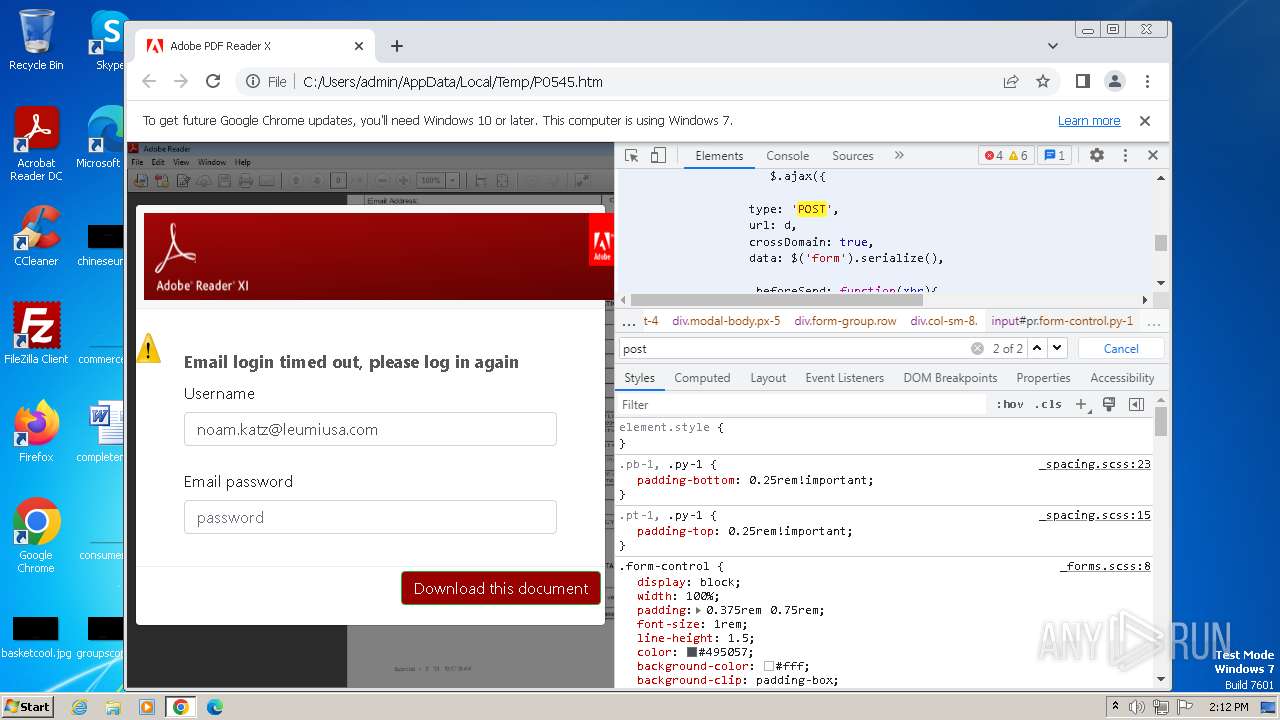1280x720 pixels.
Task: View site information for File URL
Action: (x=267, y=81)
